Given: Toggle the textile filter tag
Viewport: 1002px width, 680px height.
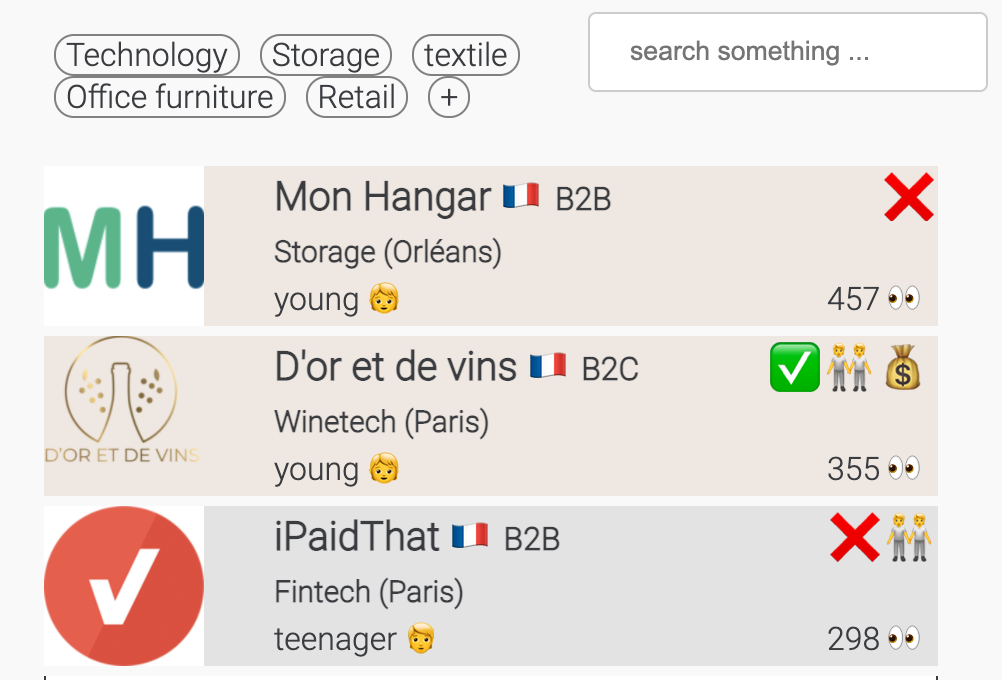Looking at the screenshot, I should coord(465,55).
